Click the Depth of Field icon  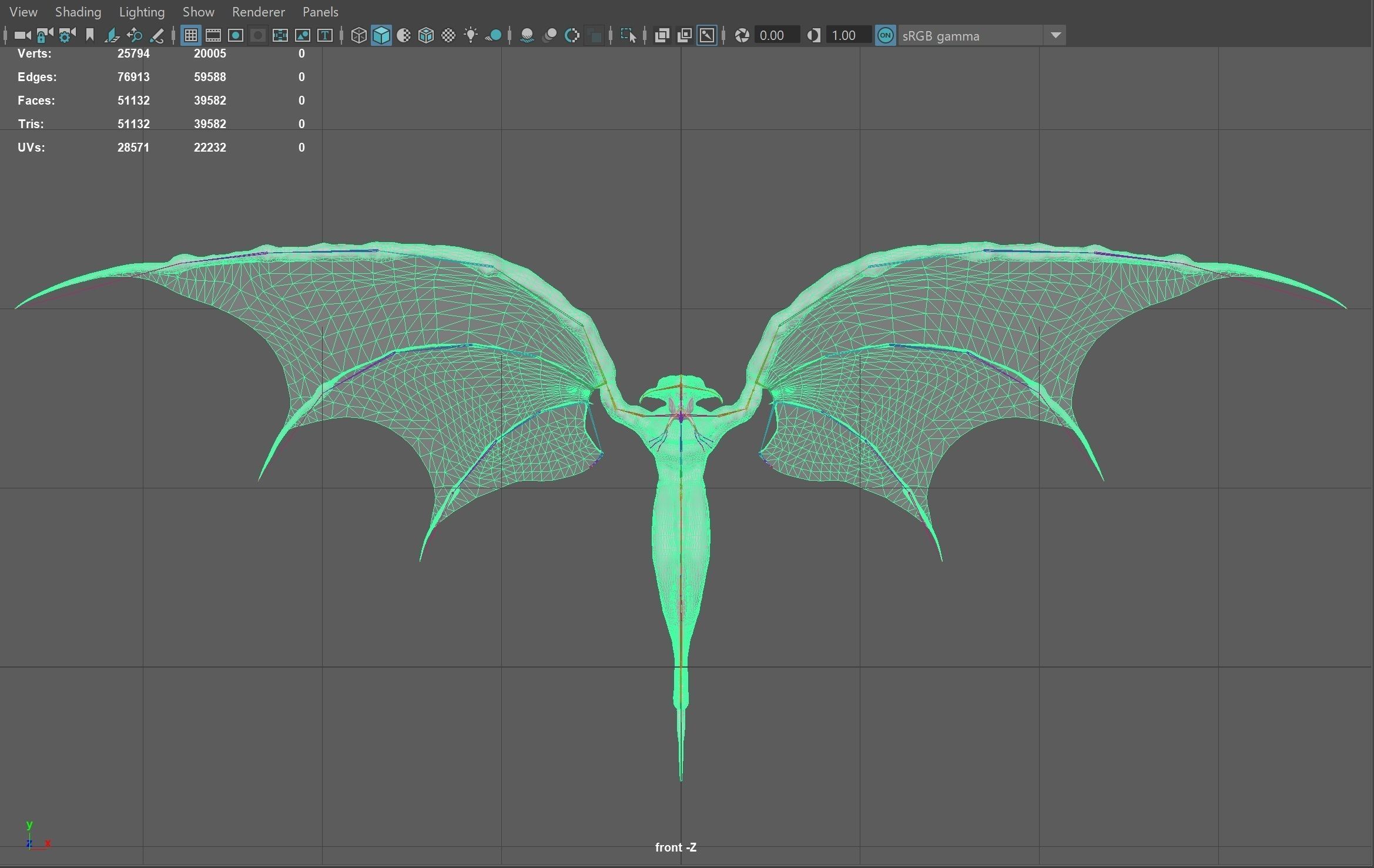click(595, 36)
